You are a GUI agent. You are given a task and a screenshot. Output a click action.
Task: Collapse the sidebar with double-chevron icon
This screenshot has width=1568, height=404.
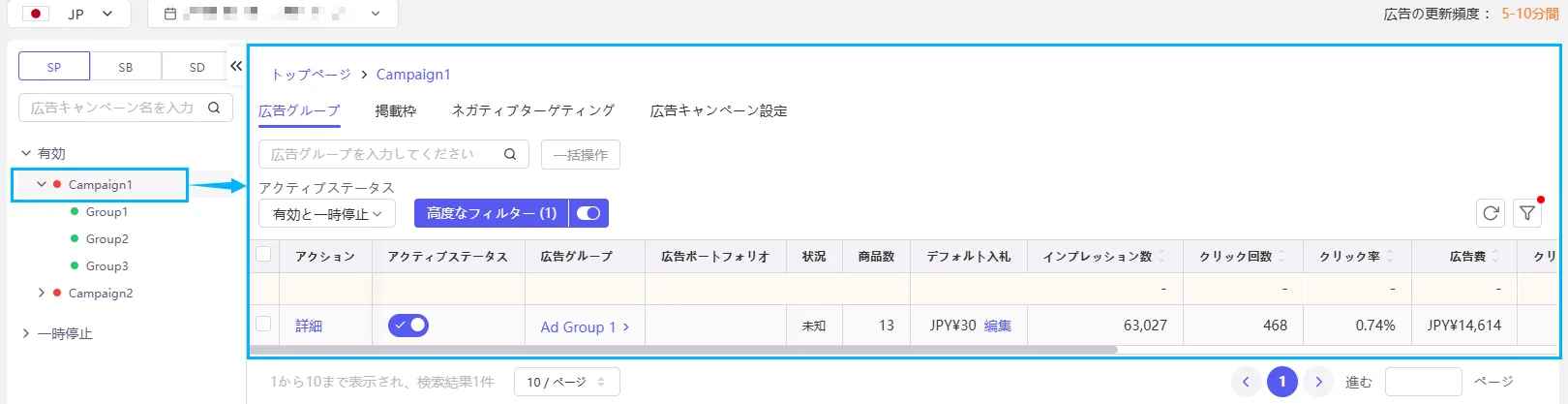[236, 66]
